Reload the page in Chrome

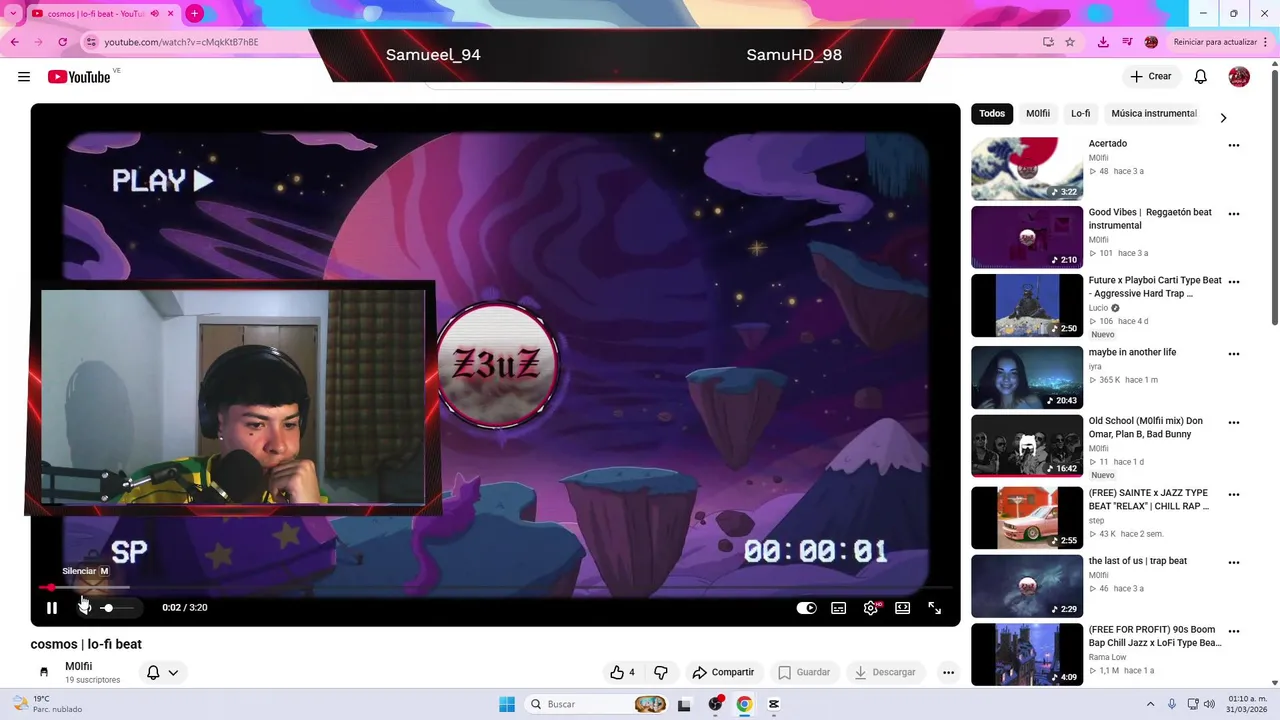pos(62,42)
